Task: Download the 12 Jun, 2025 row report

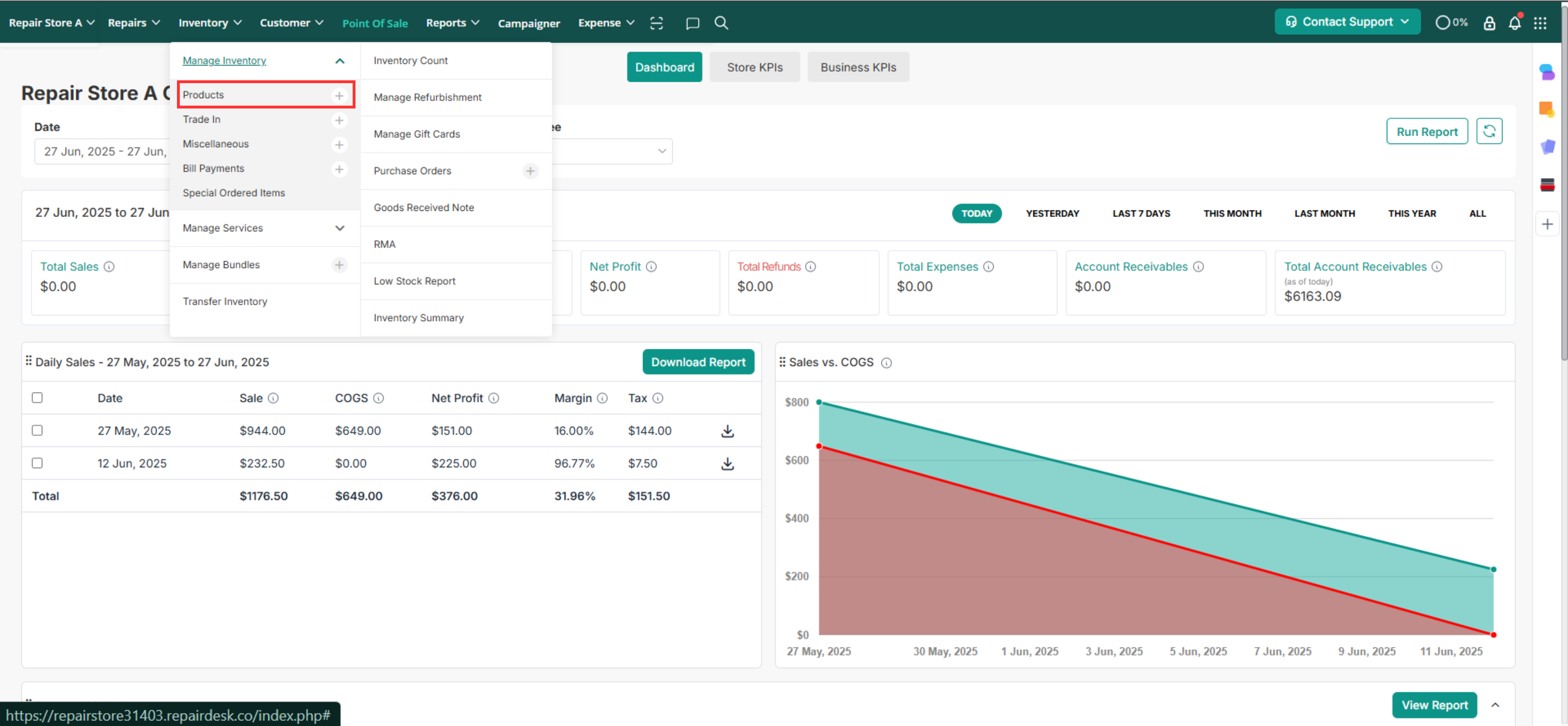Action: pos(728,464)
